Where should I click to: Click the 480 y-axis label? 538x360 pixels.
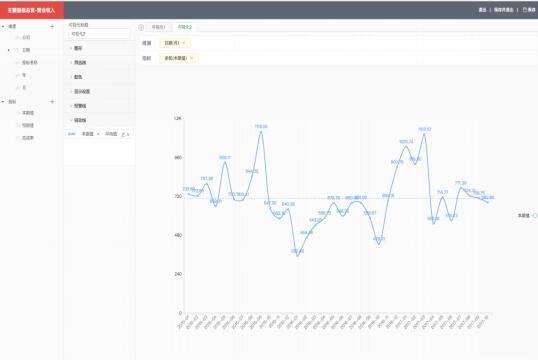click(178, 235)
